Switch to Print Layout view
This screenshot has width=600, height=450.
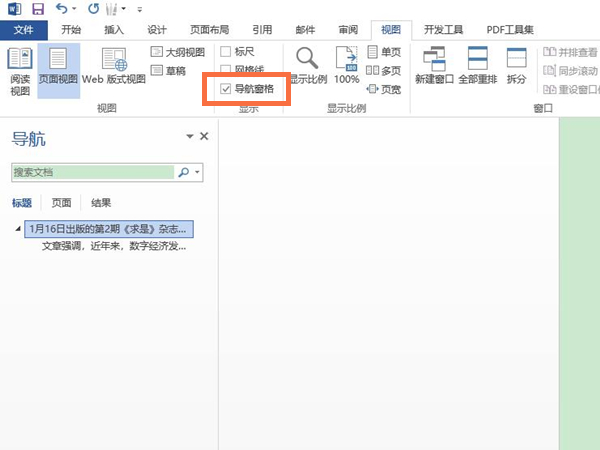[x=59, y=70]
